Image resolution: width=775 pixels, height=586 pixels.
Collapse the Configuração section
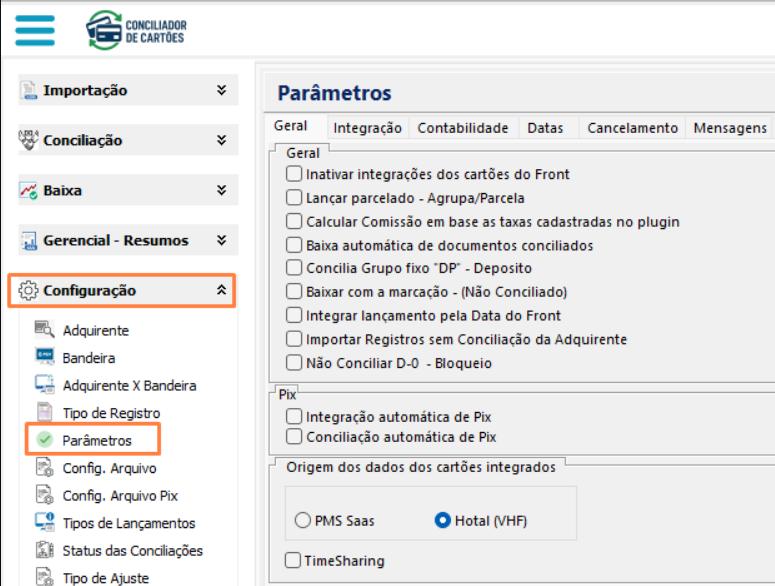tap(221, 290)
